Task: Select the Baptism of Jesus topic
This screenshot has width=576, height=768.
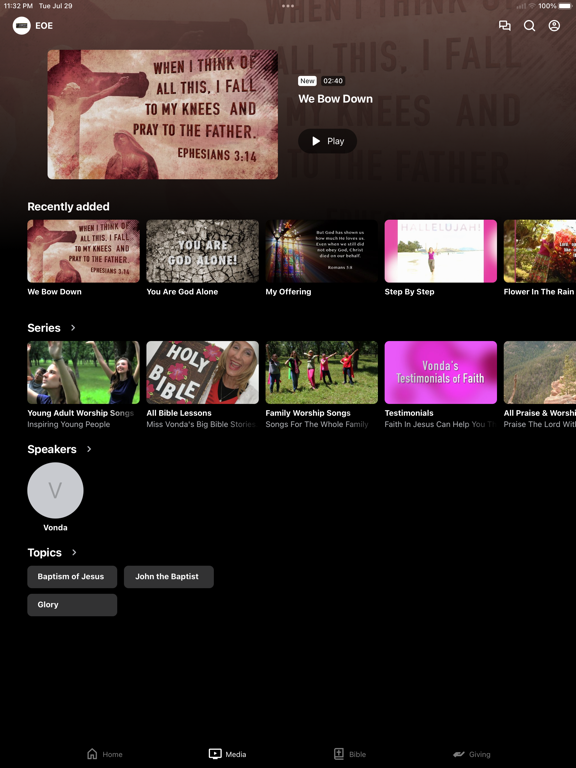Action: 72,576
